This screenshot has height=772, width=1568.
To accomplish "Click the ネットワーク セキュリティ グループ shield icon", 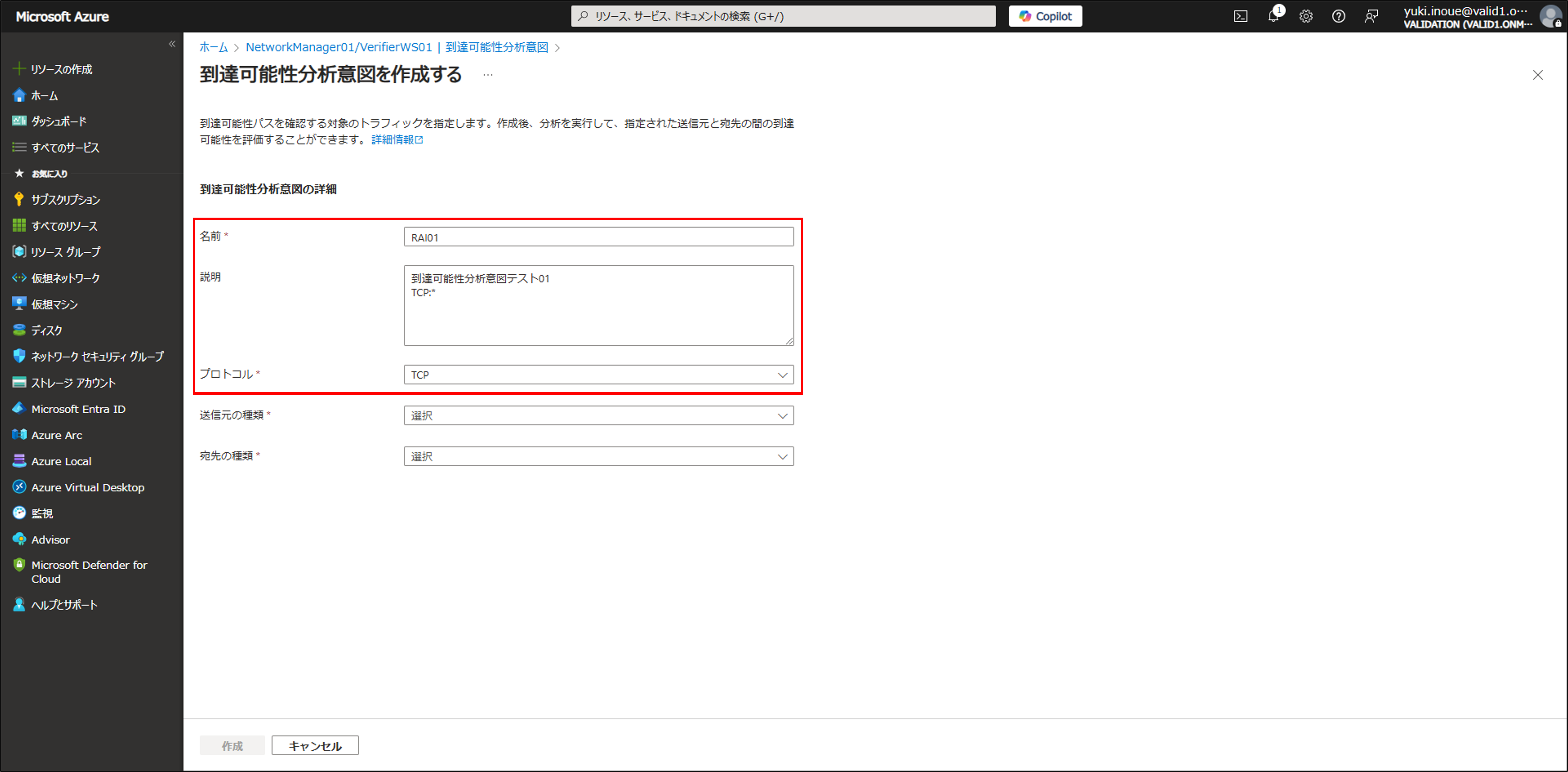I will 20,356.
